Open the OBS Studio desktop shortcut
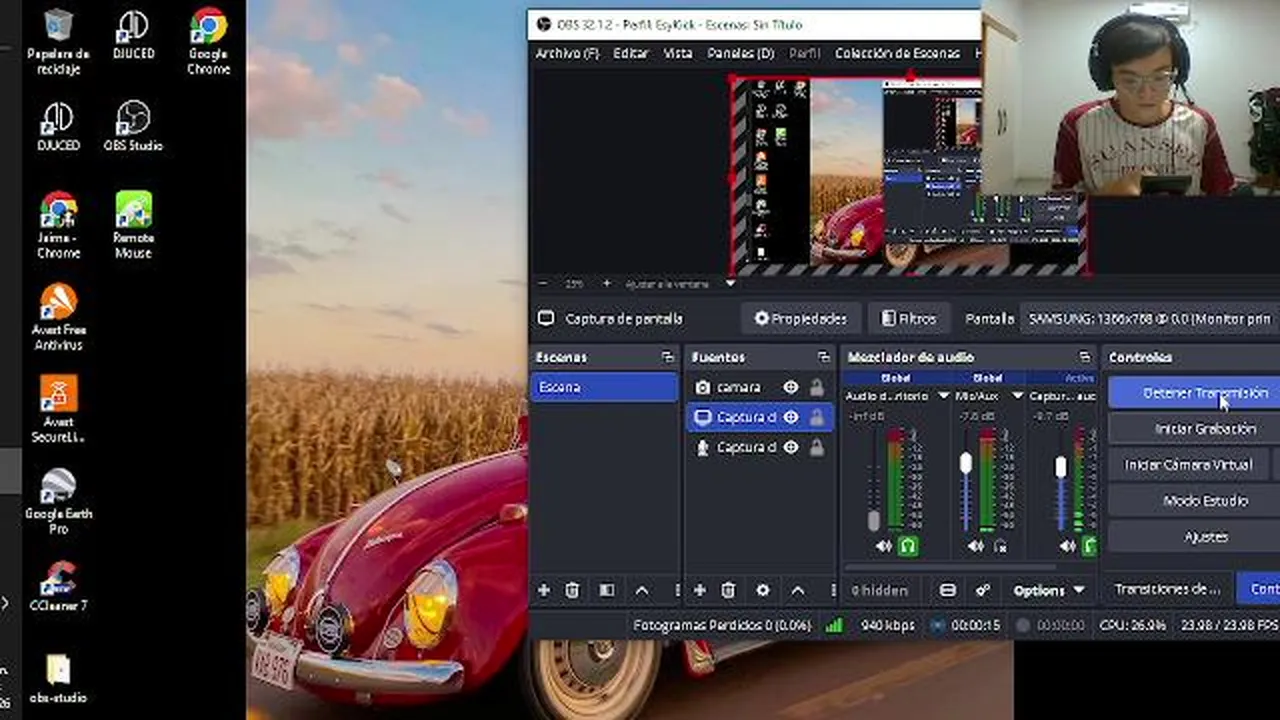This screenshot has width=1280, height=720. pyautogui.click(x=133, y=126)
